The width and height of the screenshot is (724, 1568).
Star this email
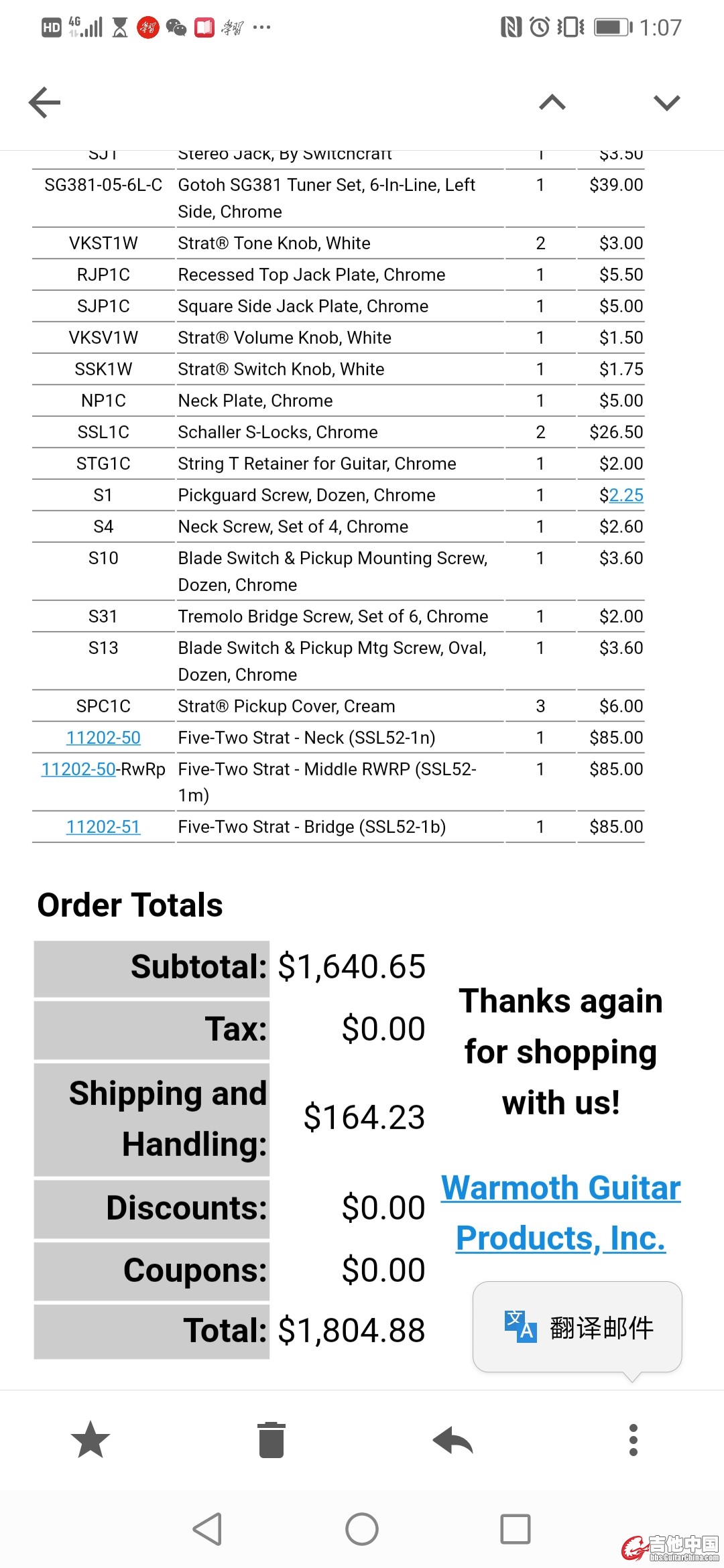[90, 1439]
